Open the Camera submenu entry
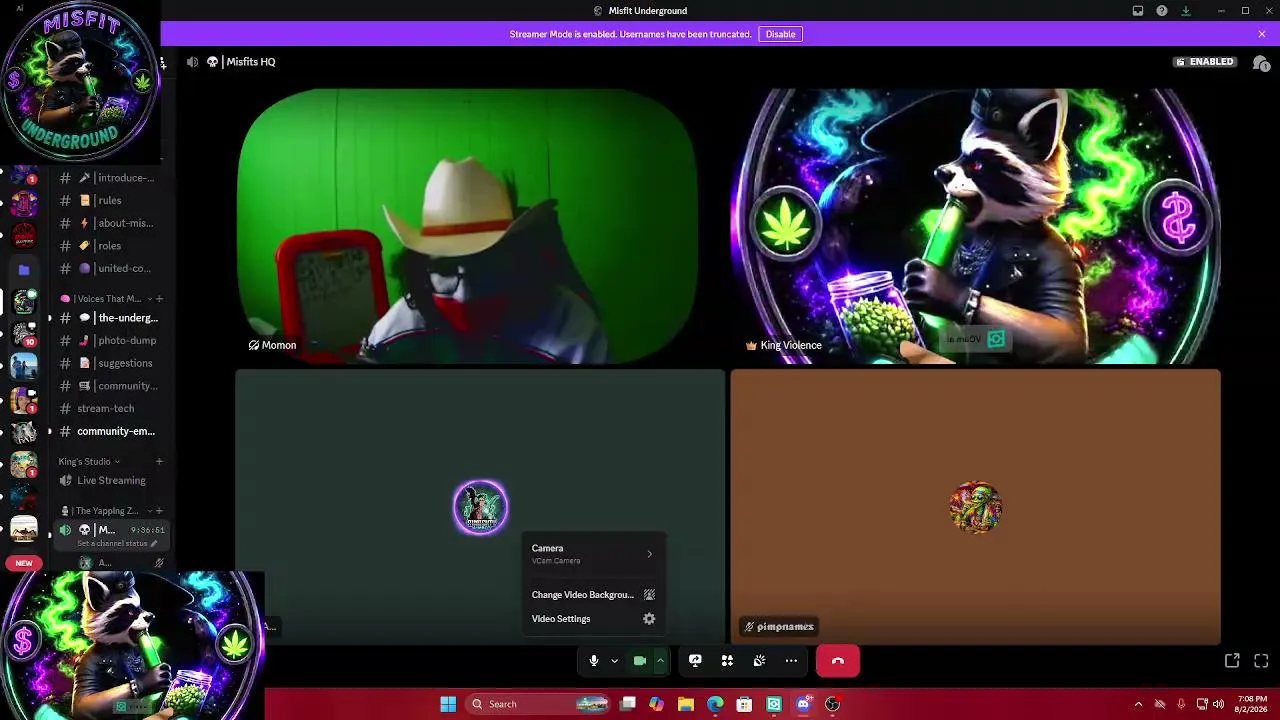The width and height of the screenshot is (1280, 720). pyautogui.click(x=593, y=554)
